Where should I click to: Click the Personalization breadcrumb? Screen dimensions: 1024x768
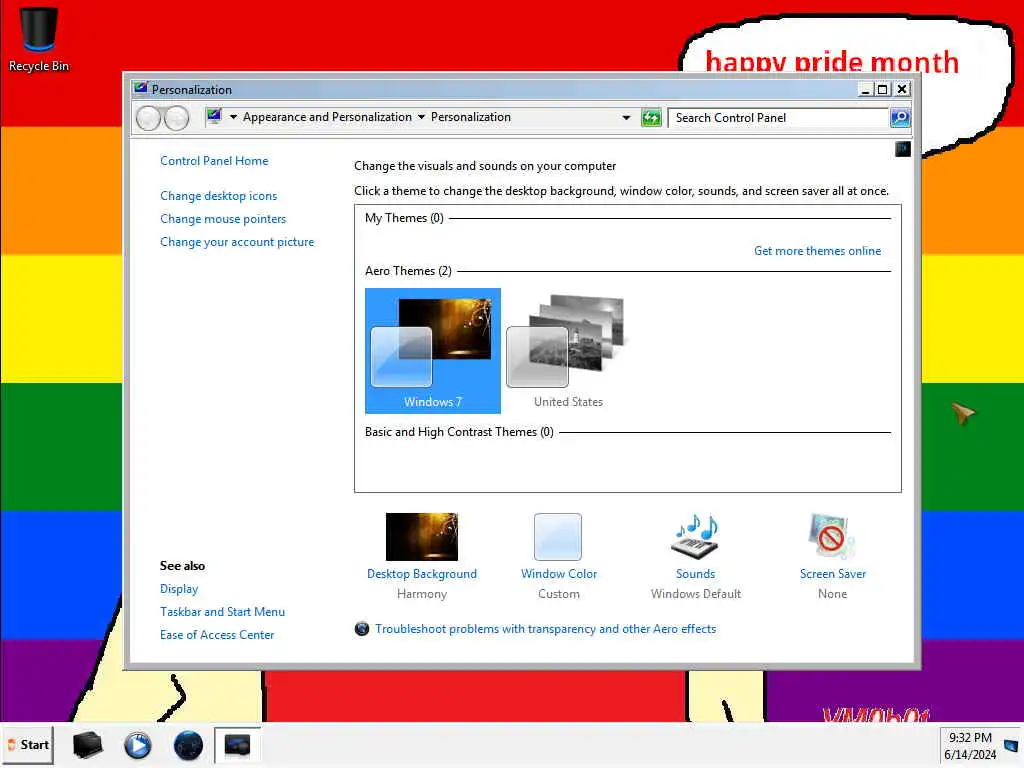(x=471, y=117)
